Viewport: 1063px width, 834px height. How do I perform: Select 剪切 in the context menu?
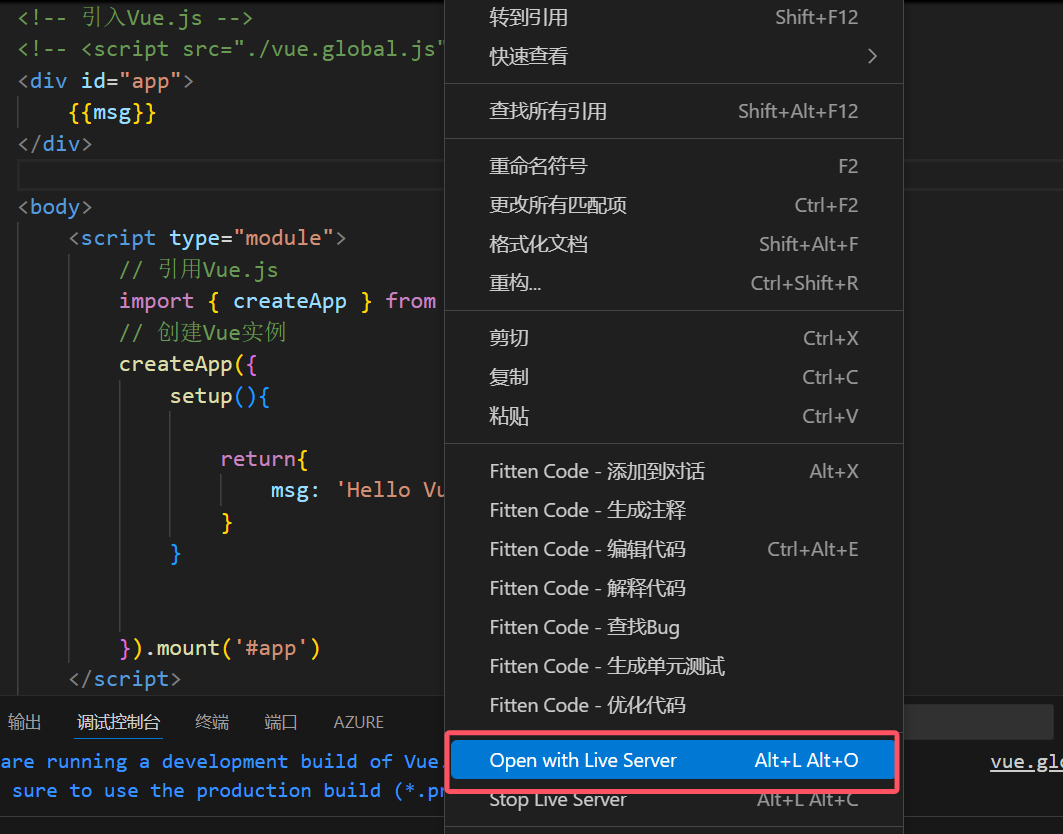point(673,338)
